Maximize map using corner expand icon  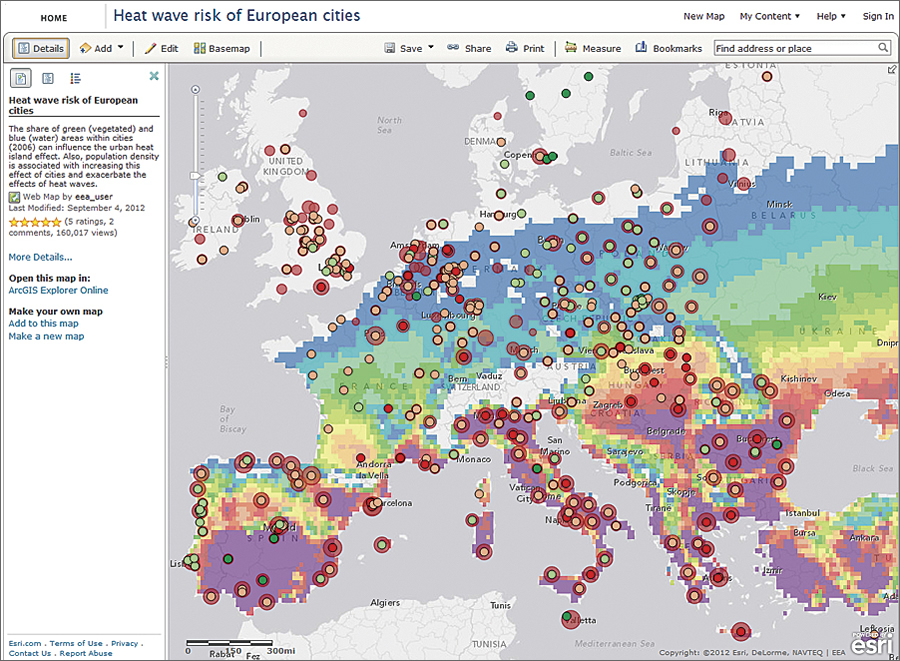(x=891, y=69)
